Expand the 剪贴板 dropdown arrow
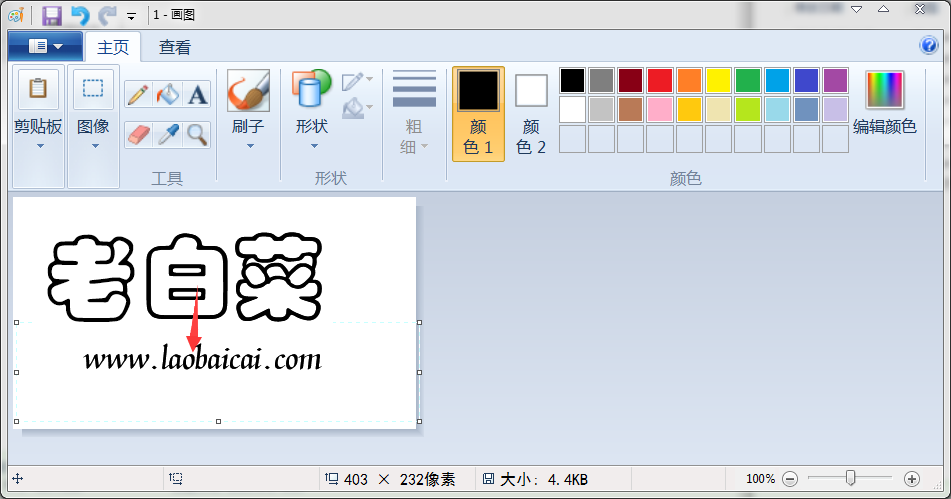This screenshot has width=951, height=499. click(40, 146)
